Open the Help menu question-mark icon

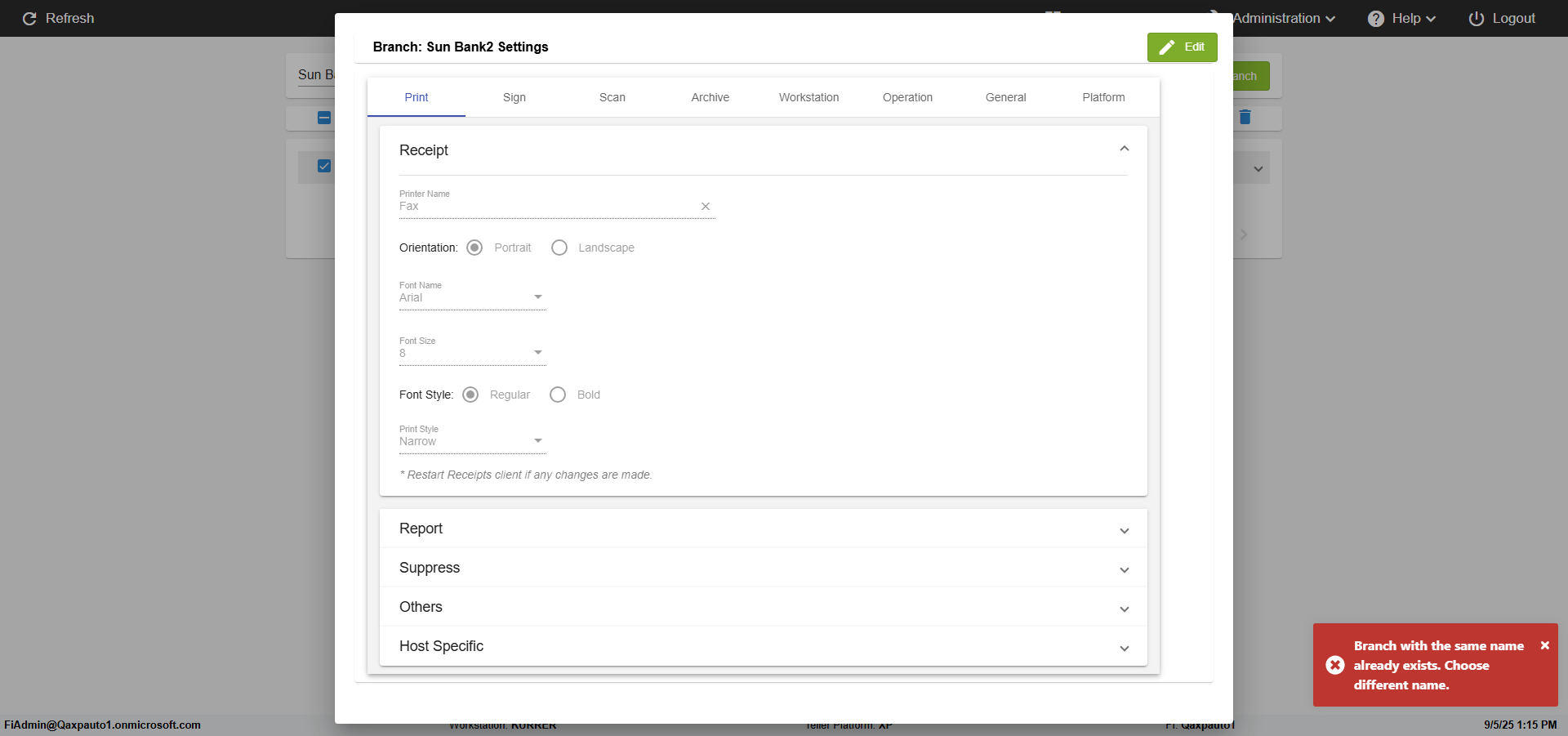(x=1376, y=19)
